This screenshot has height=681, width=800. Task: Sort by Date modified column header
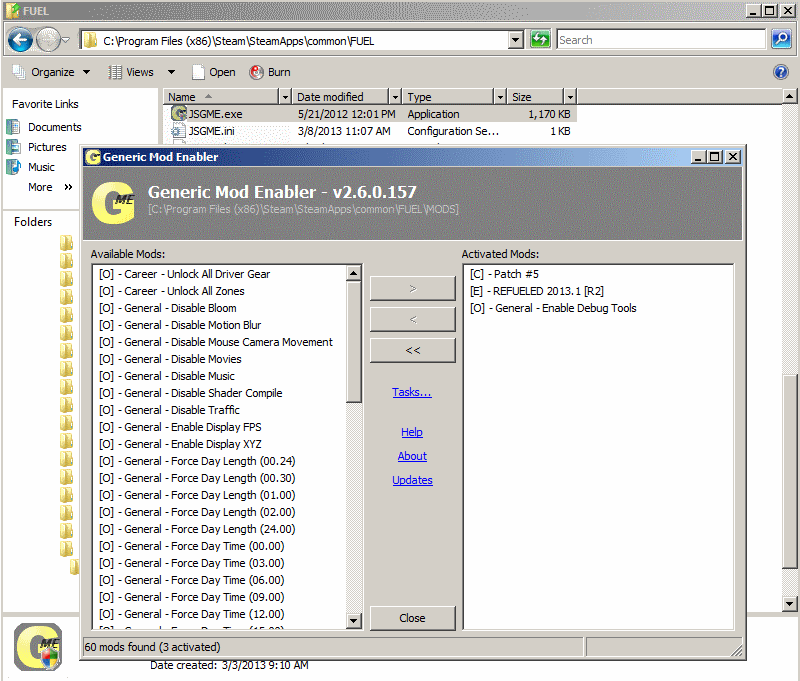pos(340,97)
